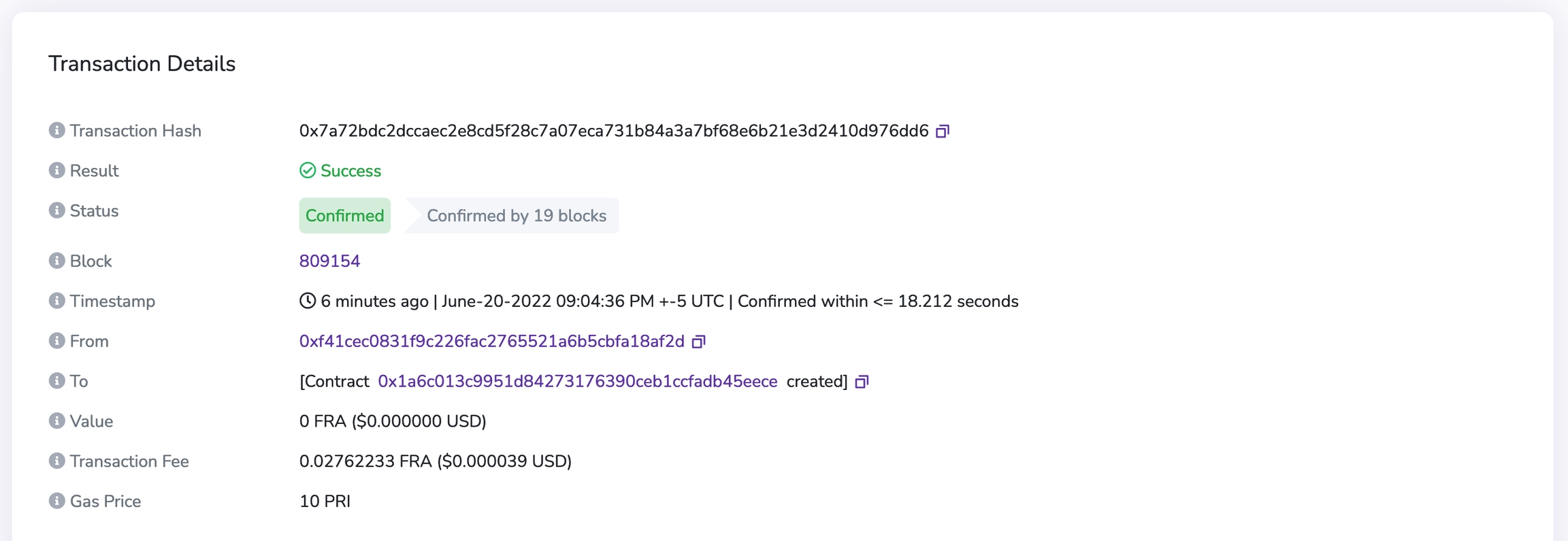Click info icon beside Block

tap(57, 261)
